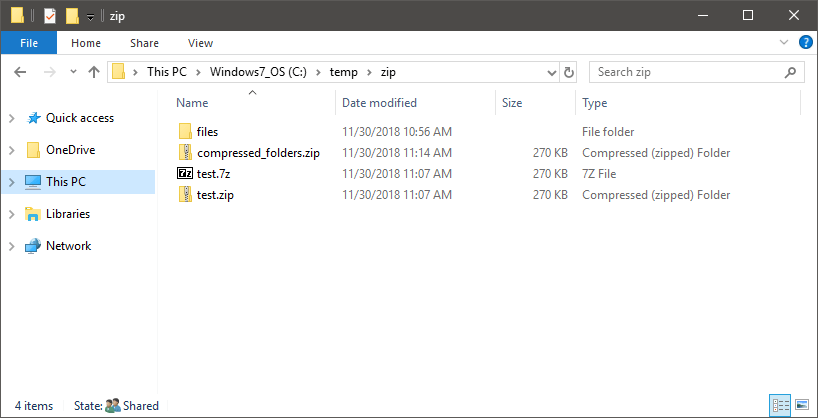Image resolution: width=818 pixels, height=418 pixels.
Task: Click the Properties quick access toolbar icon
Action: coord(50,16)
